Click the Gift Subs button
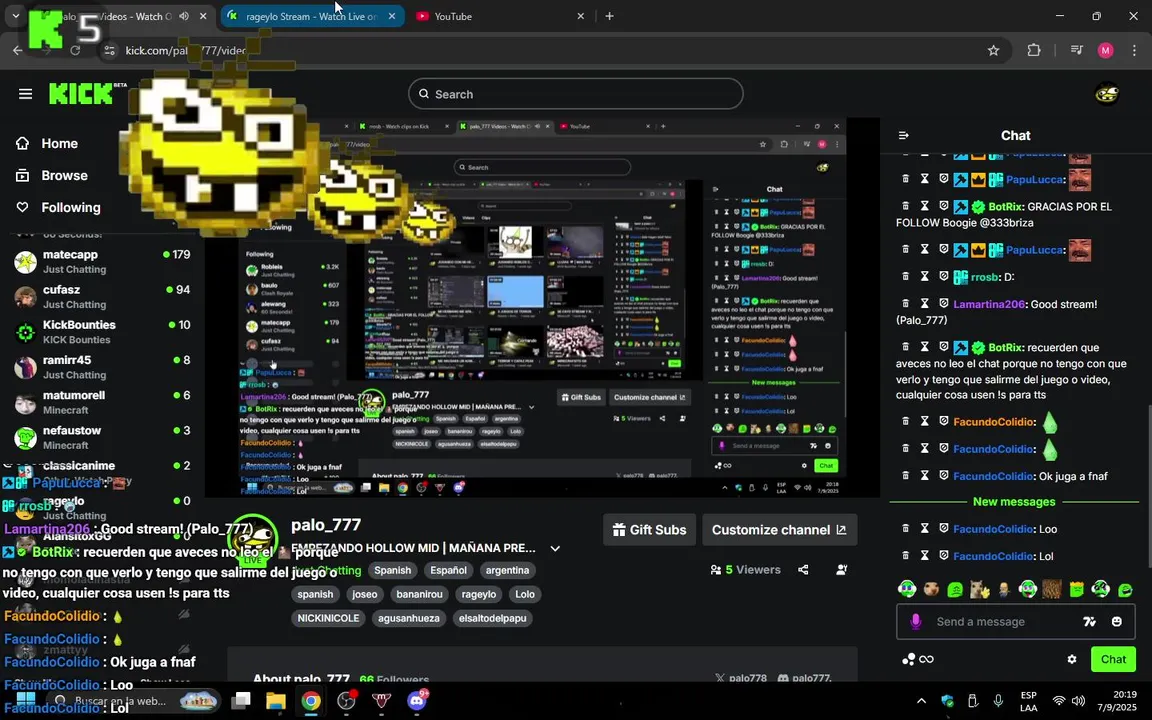Image resolution: width=1152 pixels, height=720 pixels. [x=649, y=530]
